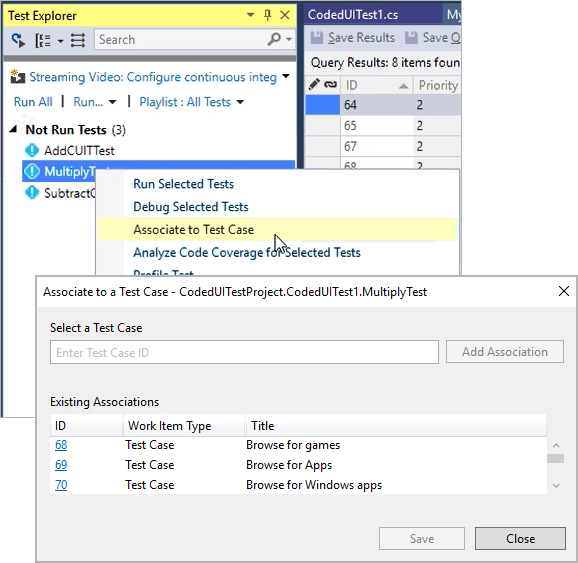Choose Run Selected Tests from context menu

tap(183, 184)
